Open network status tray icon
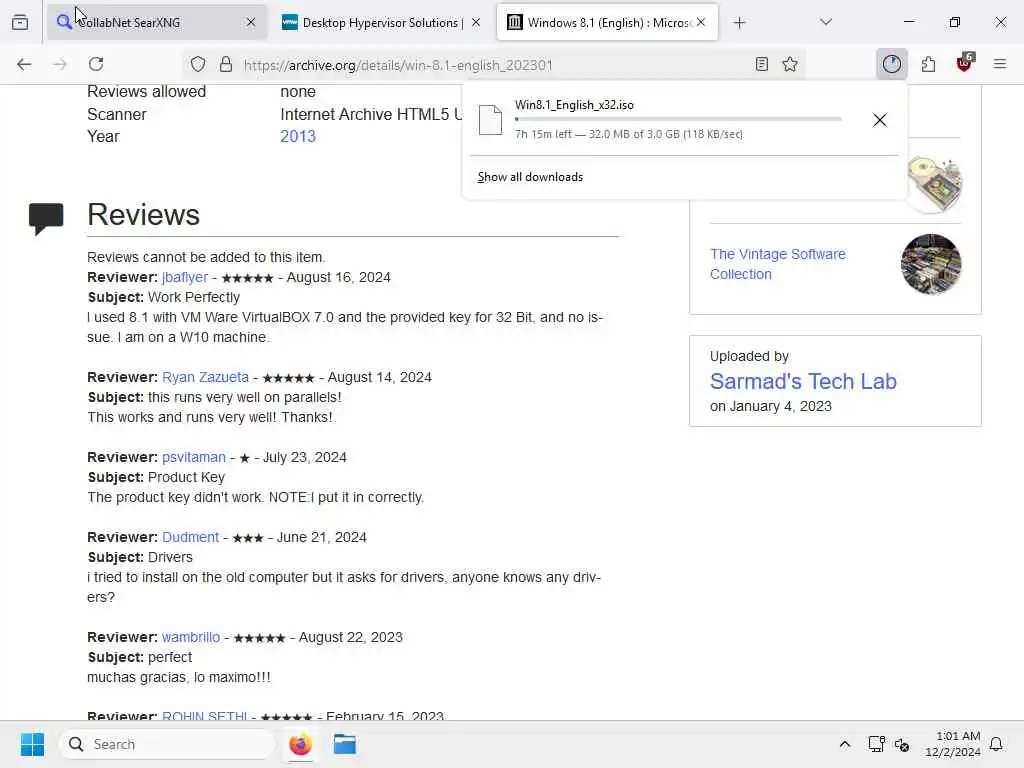This screenshot has height=768, width=1024. pos(876,744)
